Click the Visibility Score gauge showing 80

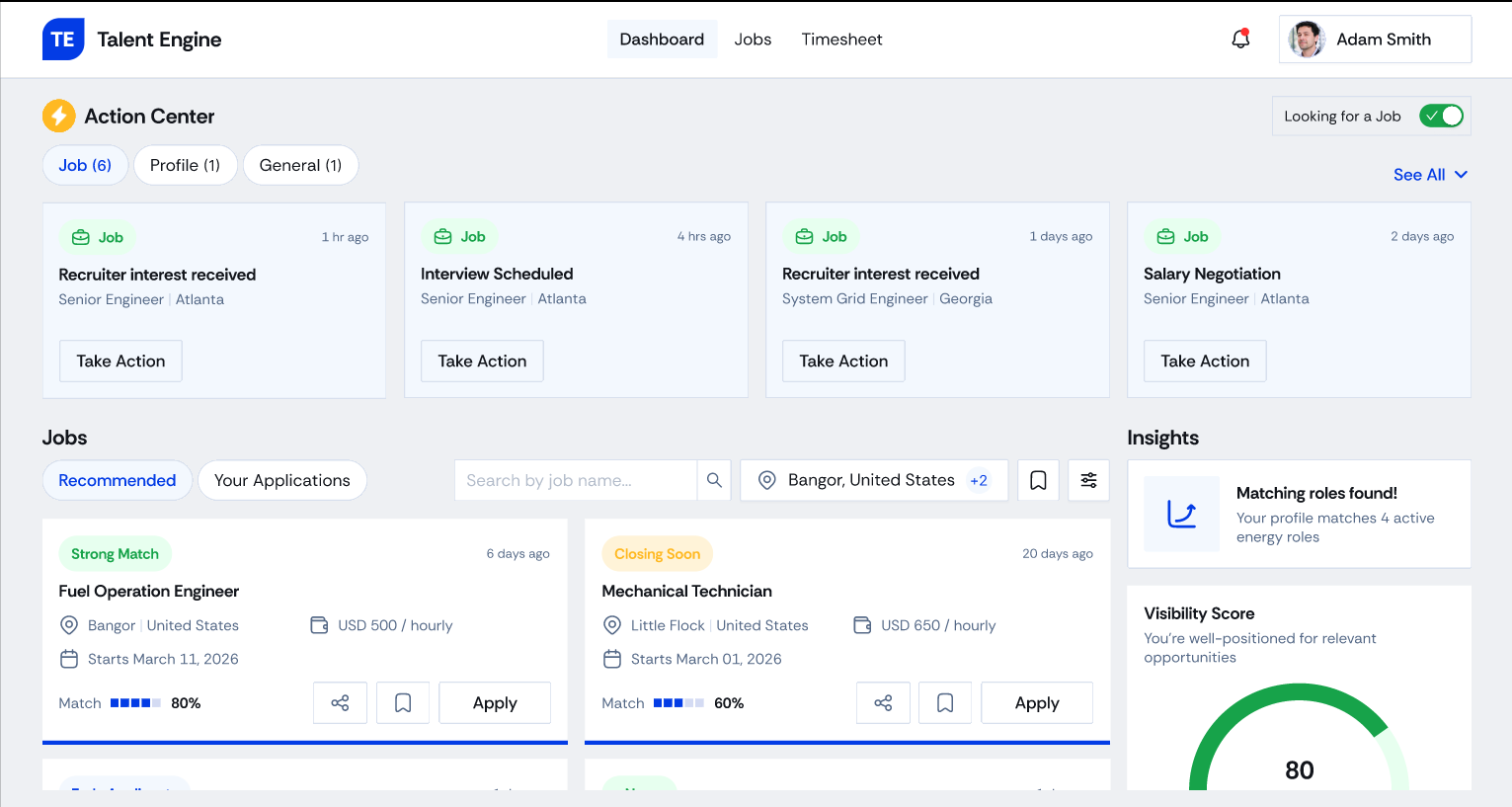[1299, 739]
